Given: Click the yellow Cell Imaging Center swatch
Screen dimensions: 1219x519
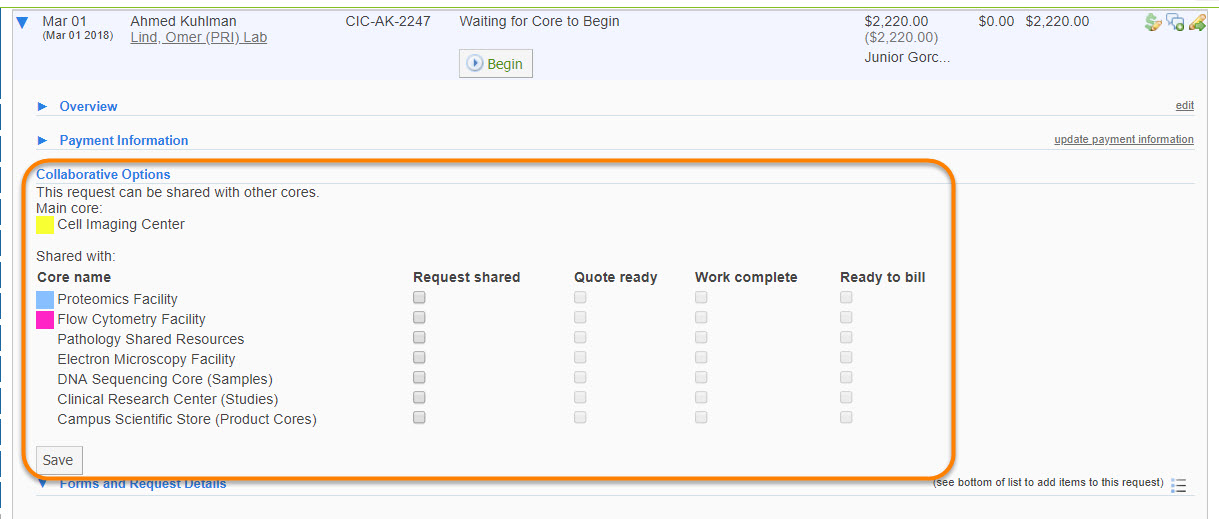Looking at the screenshot, I should 45,225.
